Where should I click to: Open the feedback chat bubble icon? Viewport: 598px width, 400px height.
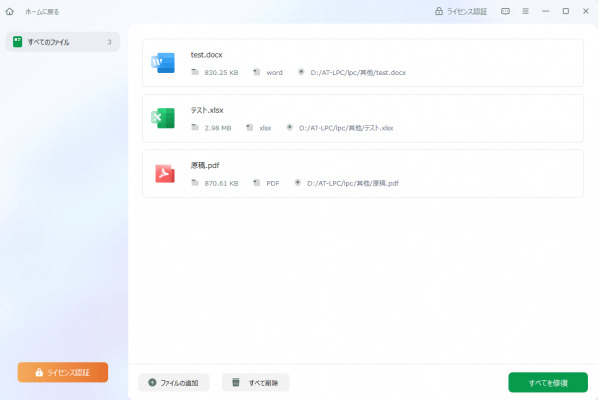(505, 11)
